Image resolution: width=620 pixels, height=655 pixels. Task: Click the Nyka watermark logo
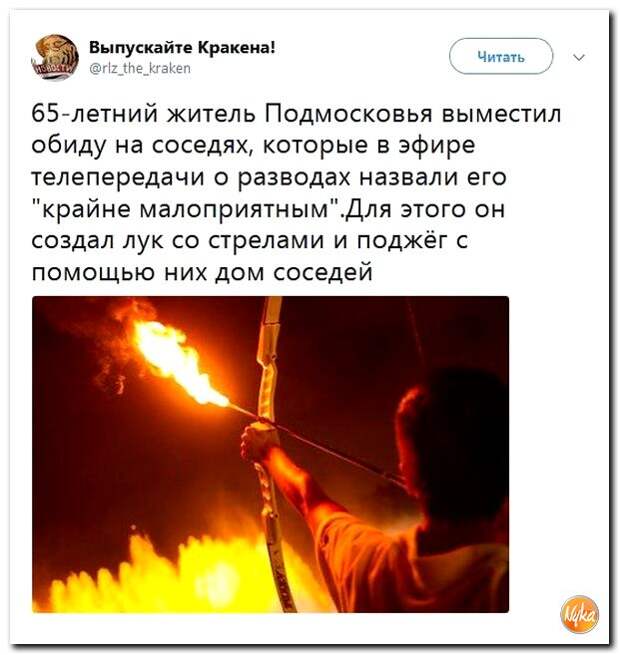[x=579, y=614]
